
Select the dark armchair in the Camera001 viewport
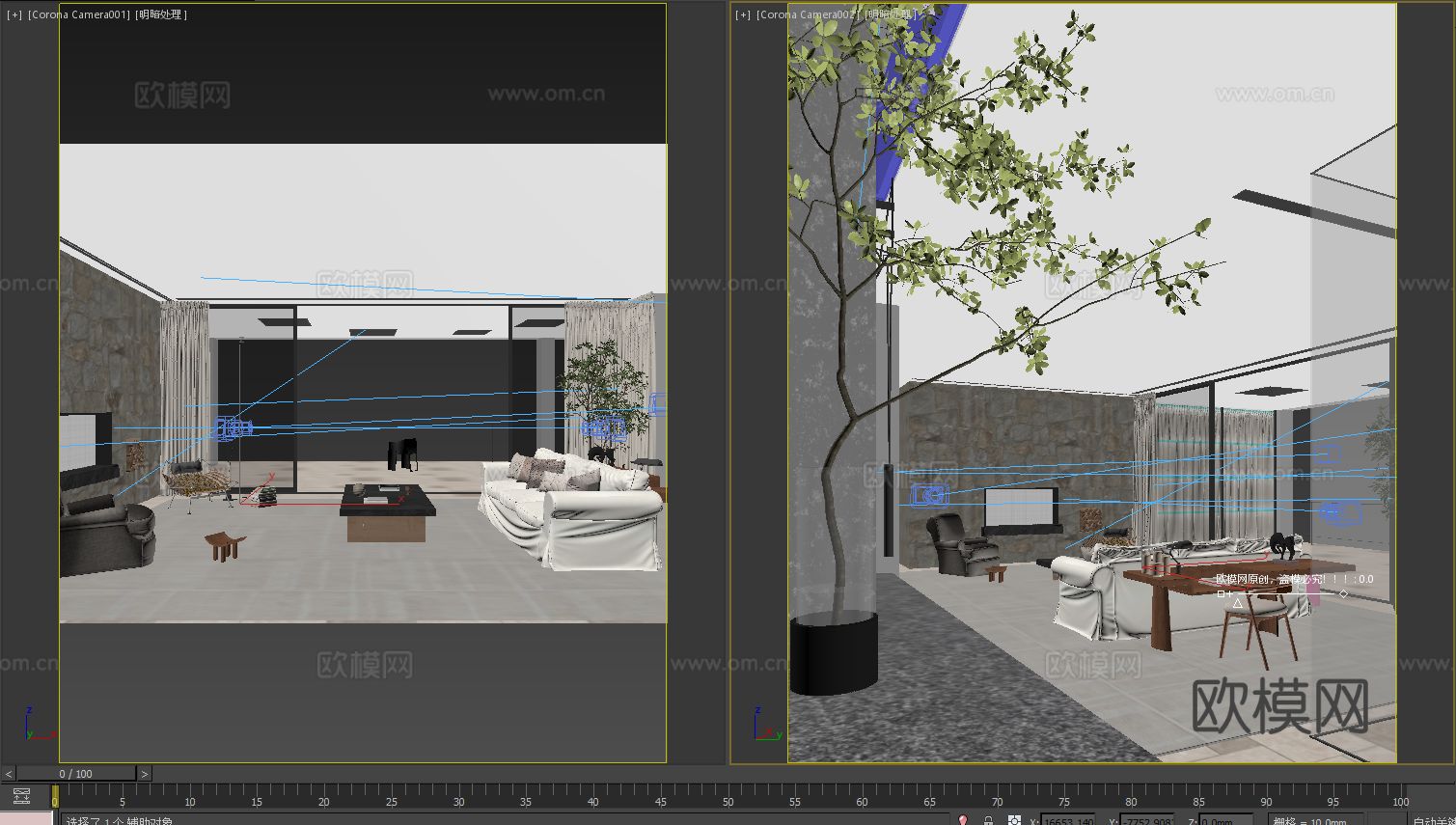pyautogui.click(x=106, y=536)
